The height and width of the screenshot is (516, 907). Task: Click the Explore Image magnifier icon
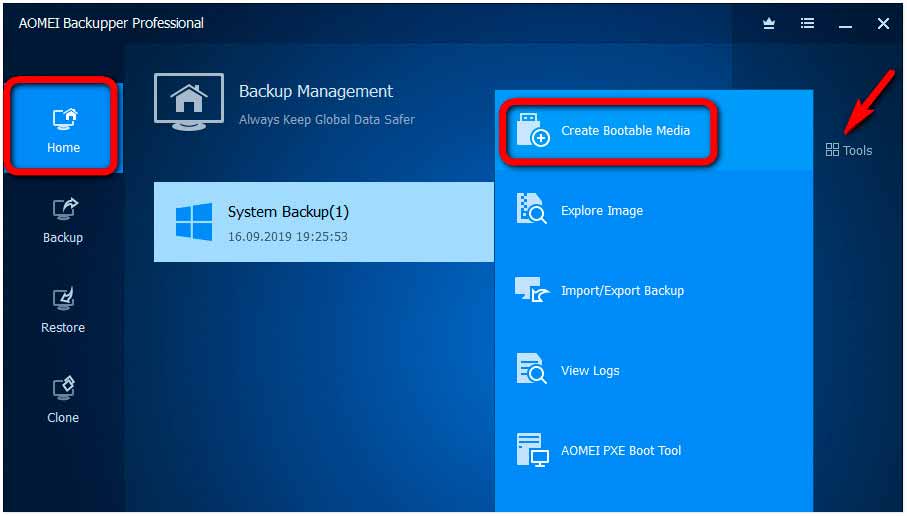[531, 209]
